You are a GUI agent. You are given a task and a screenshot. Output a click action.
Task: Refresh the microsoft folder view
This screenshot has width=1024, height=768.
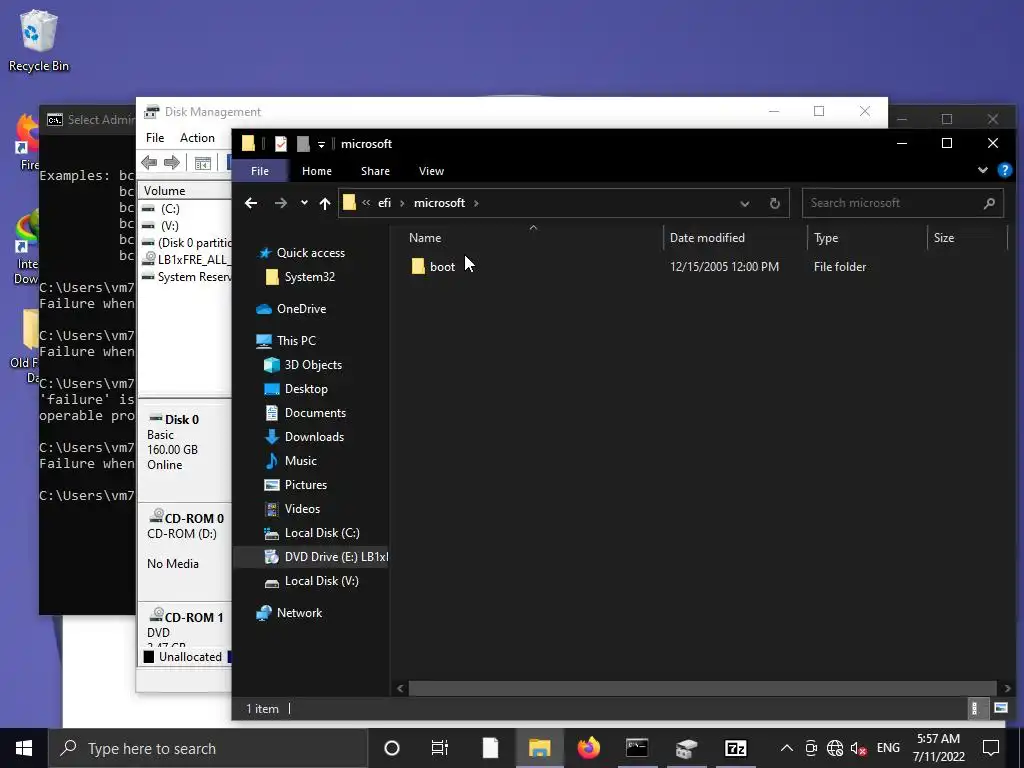coord(775,203)
